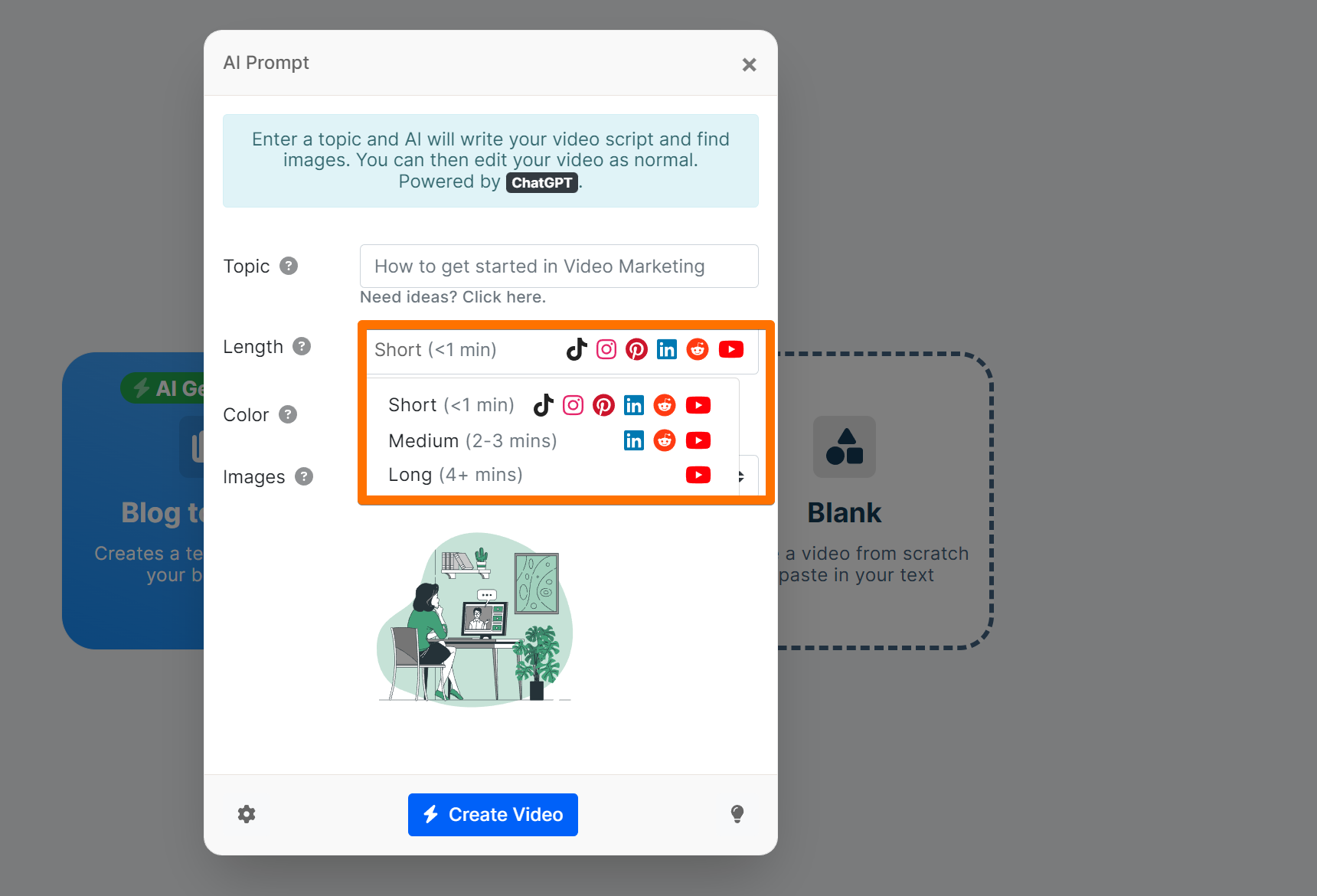Click the Images dropdown arrow behind the list
1317x896 pixels.
point(741,476)
